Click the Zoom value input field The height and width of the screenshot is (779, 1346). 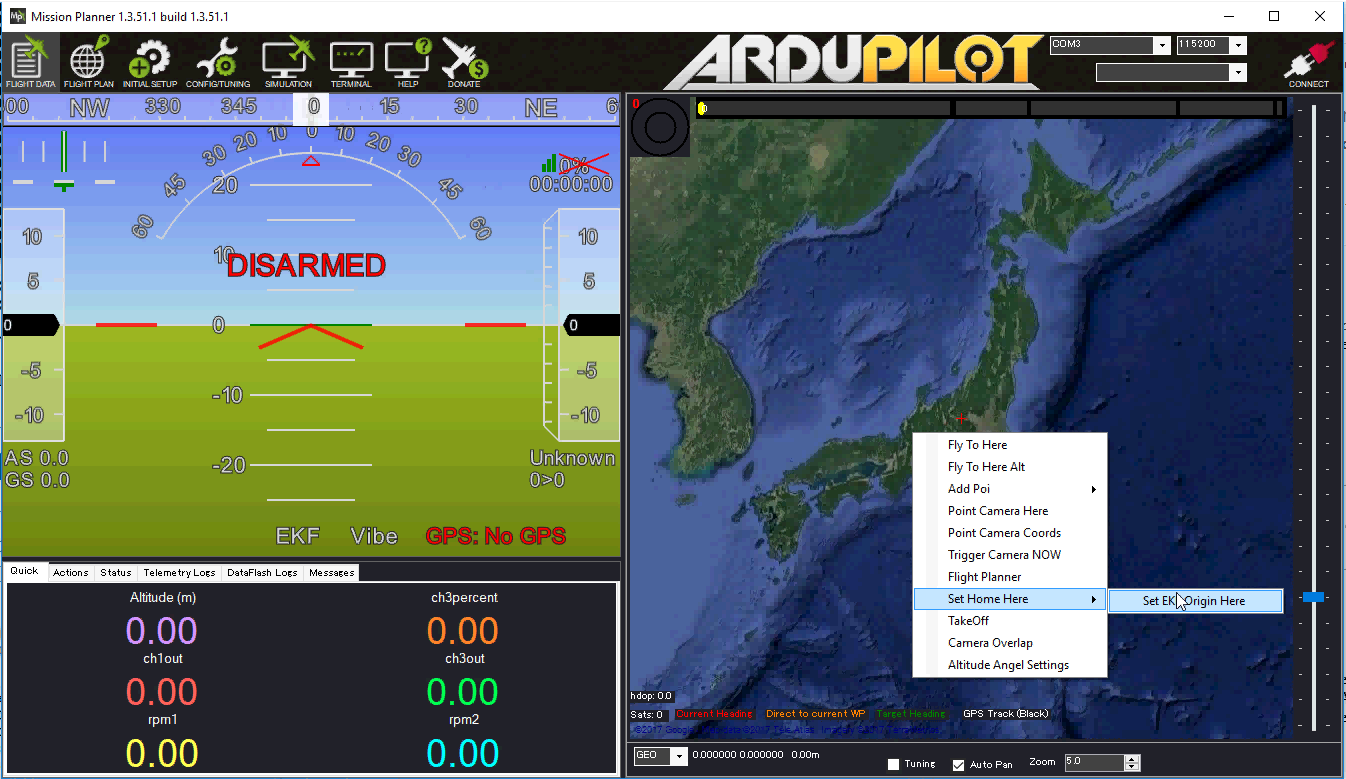click(x=1093, y=762)
